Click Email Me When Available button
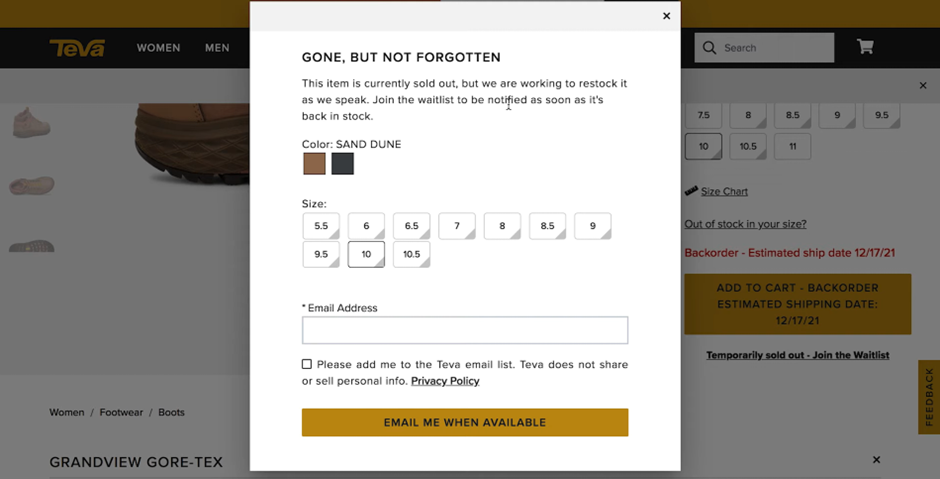Screen dimensions: 940x479 pos(465,422)
